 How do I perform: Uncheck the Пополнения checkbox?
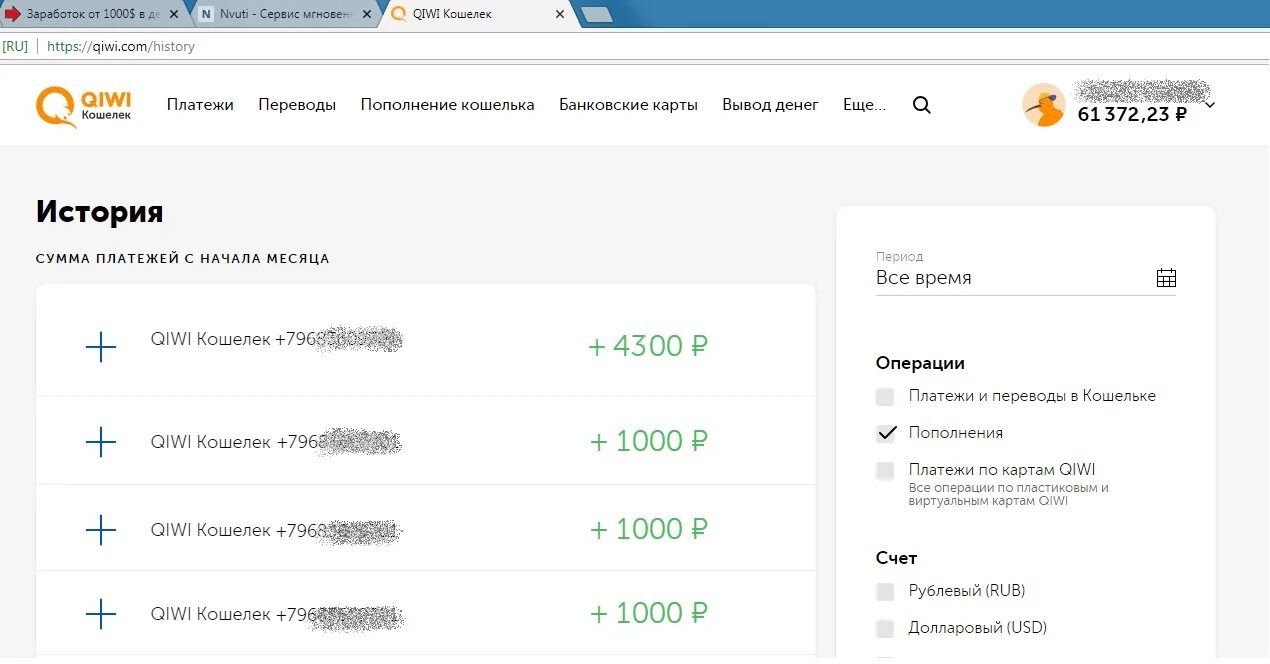click(x=885, y=433)
